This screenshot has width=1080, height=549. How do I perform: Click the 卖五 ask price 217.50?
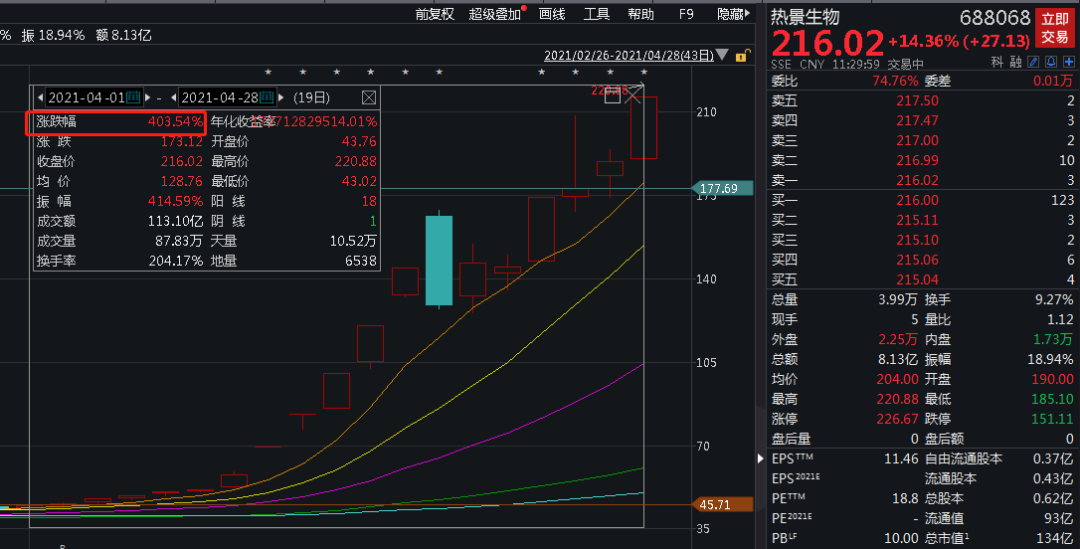pyautogui.click(x=917, y=101)
